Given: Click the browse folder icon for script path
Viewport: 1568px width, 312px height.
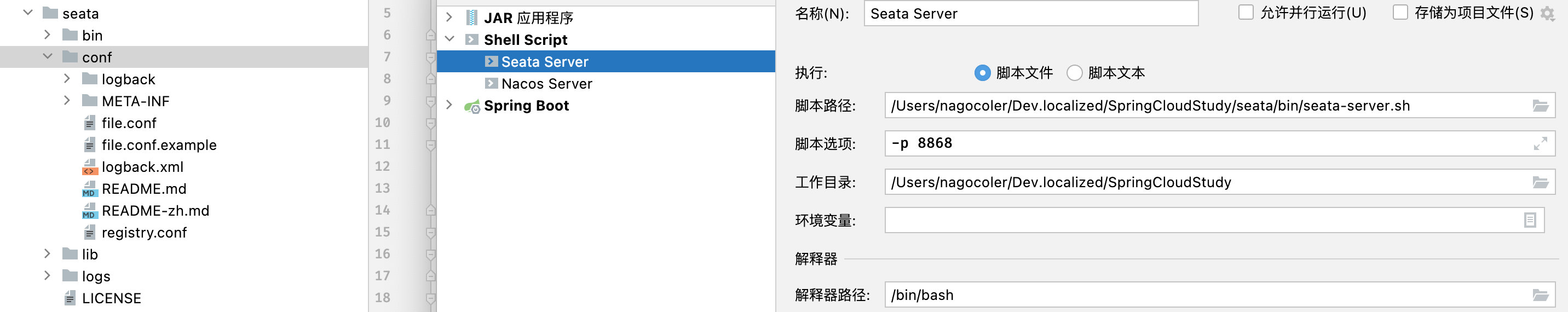Looking at the screenshot, I should [x=1540, y=106].
